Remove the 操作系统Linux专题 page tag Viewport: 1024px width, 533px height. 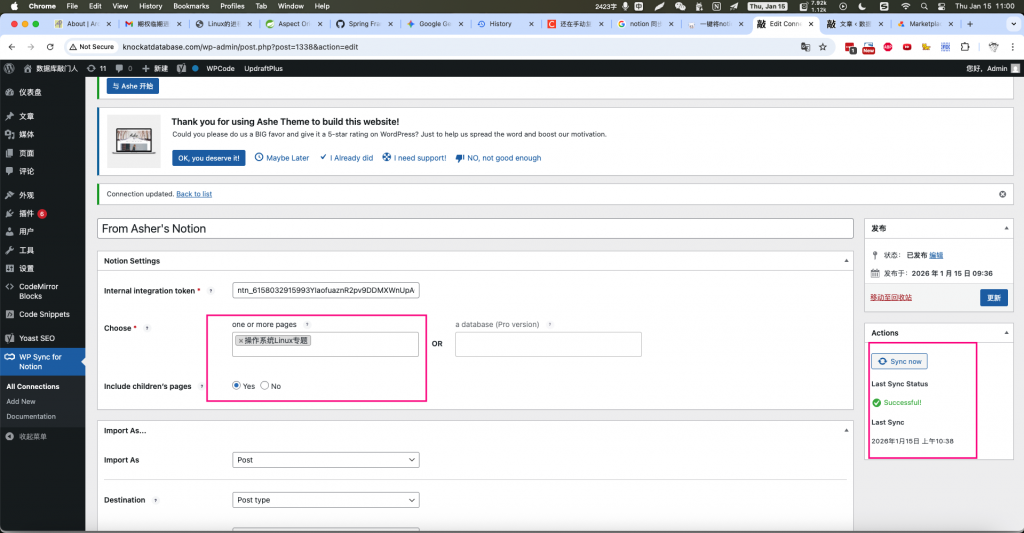click(x=241, y=341)
